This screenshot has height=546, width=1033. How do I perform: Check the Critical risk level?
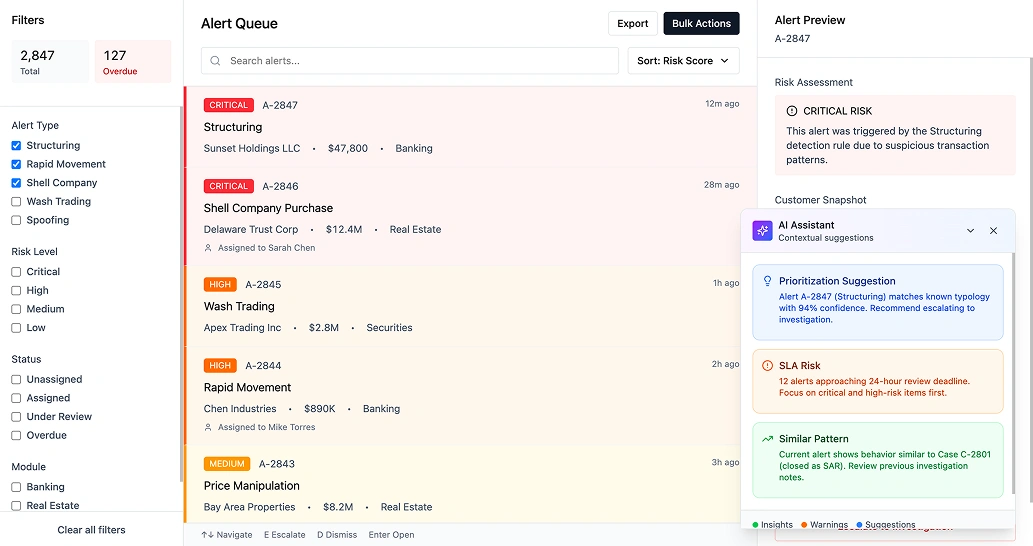(x=16, y=271)
